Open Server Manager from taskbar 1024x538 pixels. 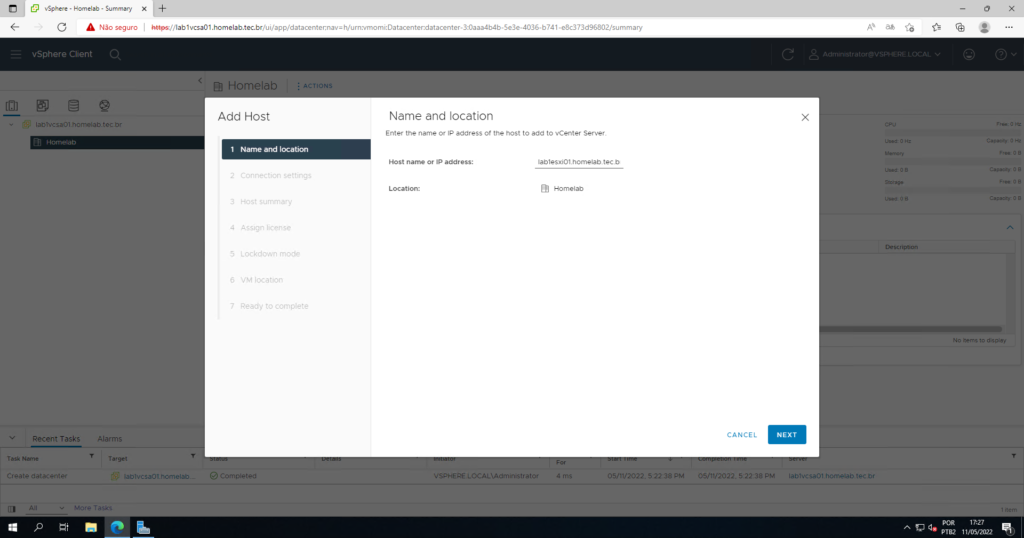(143, 528)
